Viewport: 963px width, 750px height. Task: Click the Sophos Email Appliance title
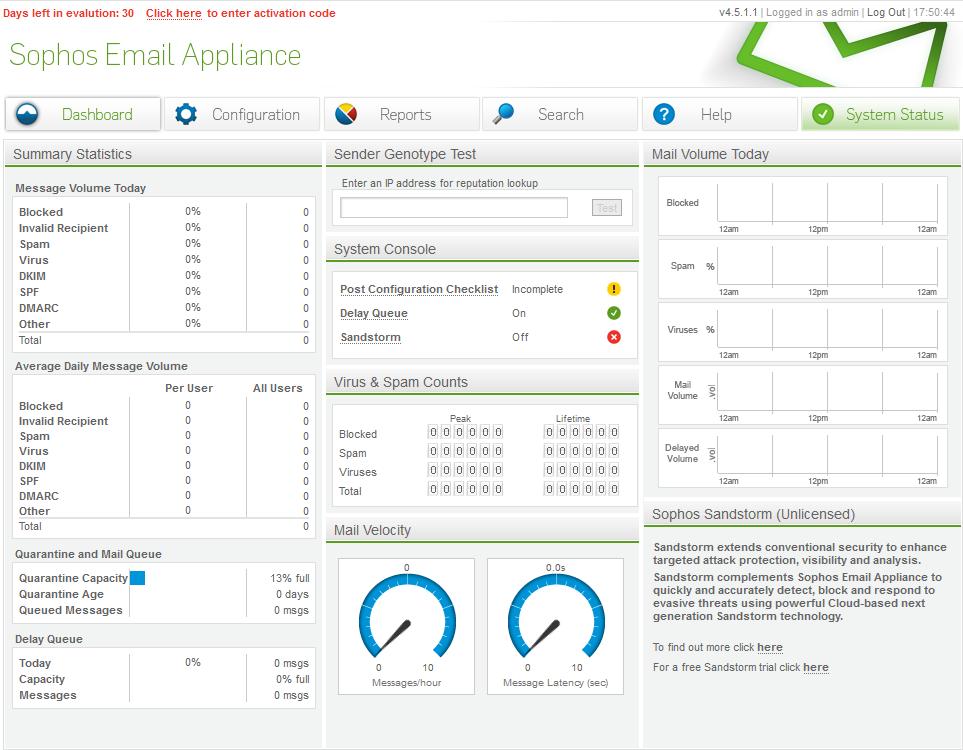(155, 55)
